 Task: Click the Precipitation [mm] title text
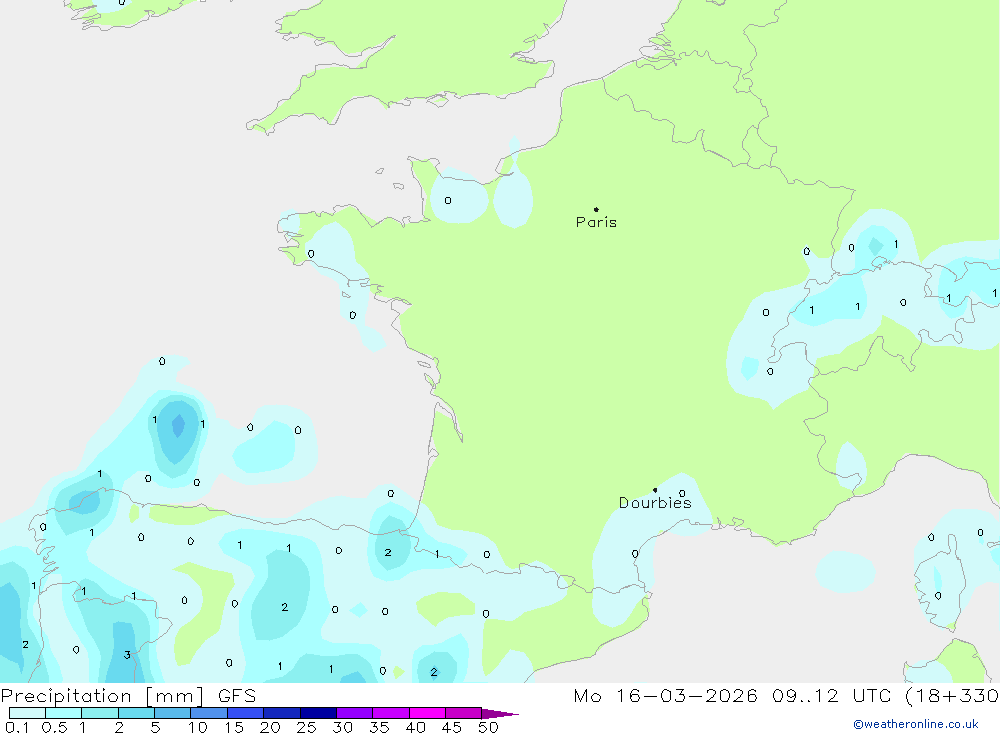(102, 696)
